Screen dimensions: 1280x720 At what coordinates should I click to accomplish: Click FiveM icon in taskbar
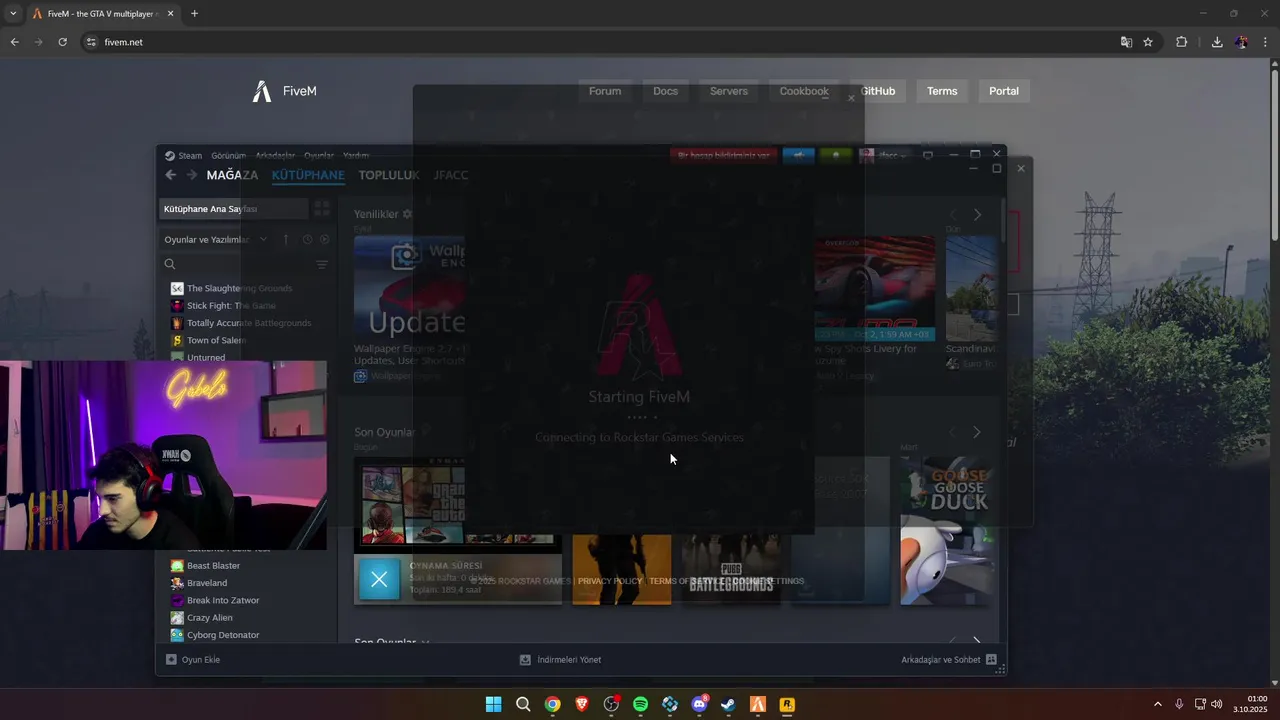click(x=758, y=704)
